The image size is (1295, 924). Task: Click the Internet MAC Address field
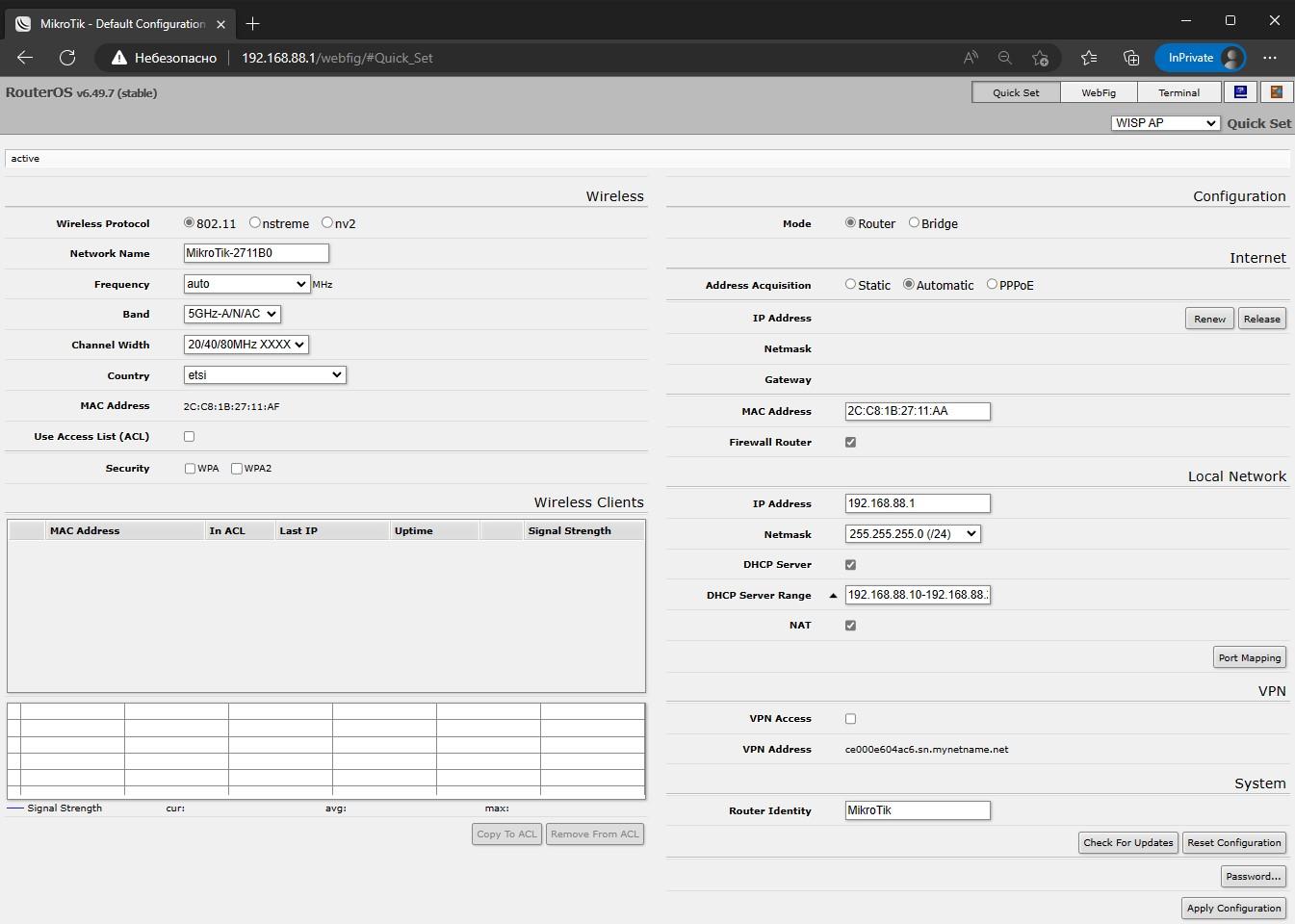pyautogui.click(x=918, y=411)
